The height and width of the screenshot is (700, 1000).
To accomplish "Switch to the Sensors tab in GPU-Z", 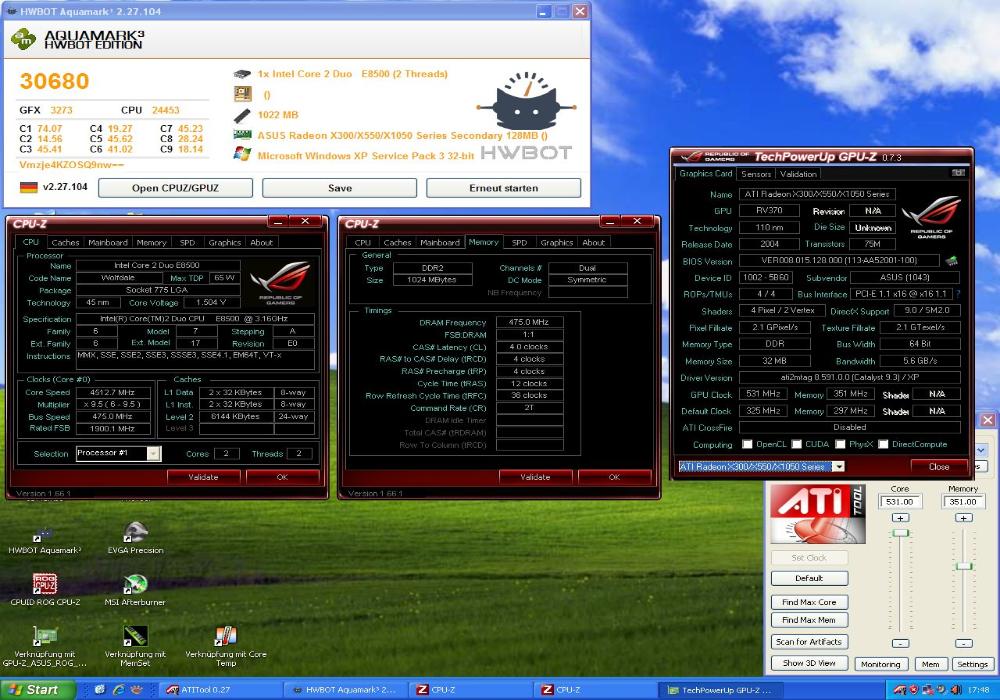I will 756,173.
